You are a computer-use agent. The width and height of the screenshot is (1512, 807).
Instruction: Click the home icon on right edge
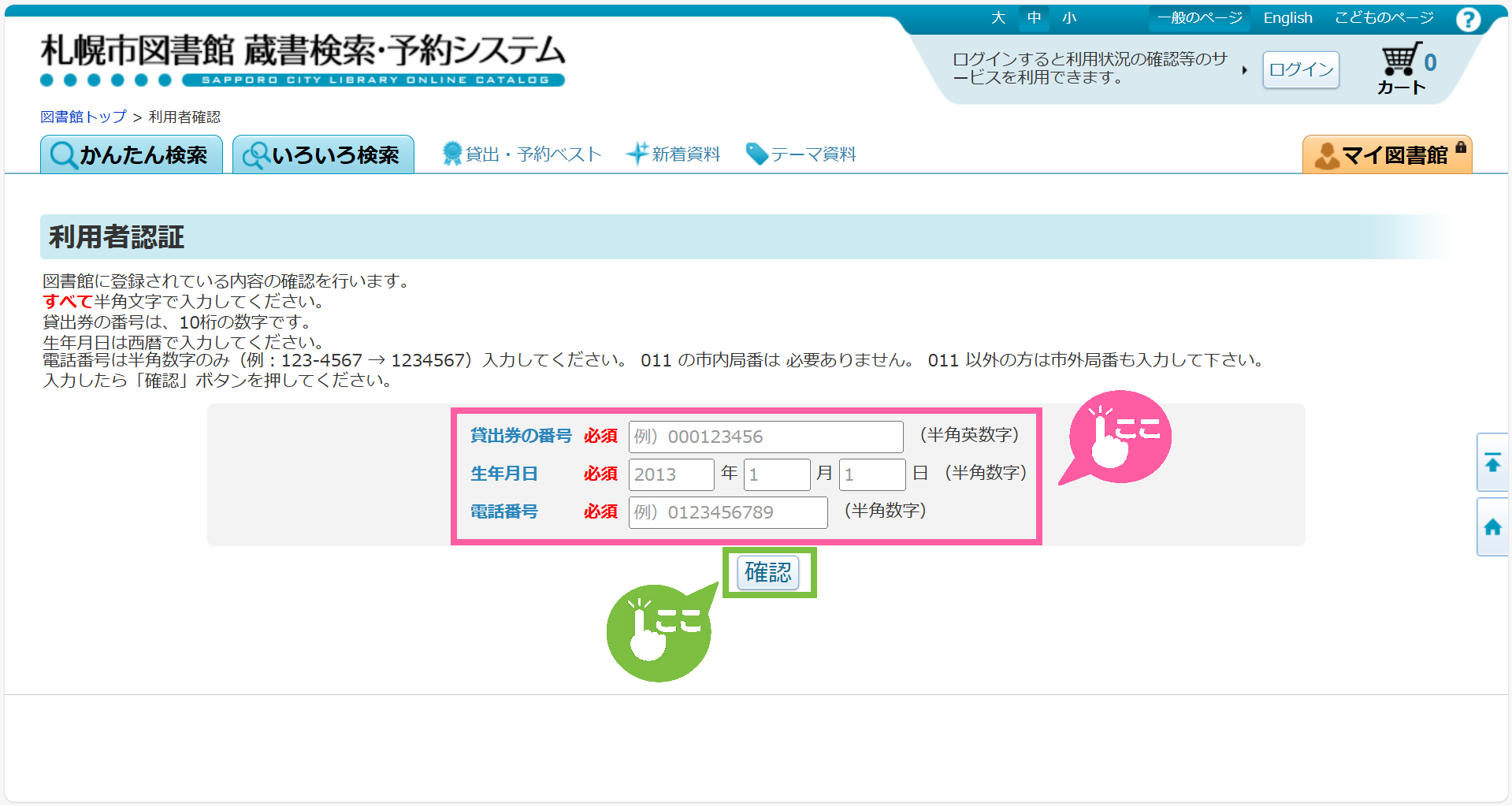(x=1492, y=527)
